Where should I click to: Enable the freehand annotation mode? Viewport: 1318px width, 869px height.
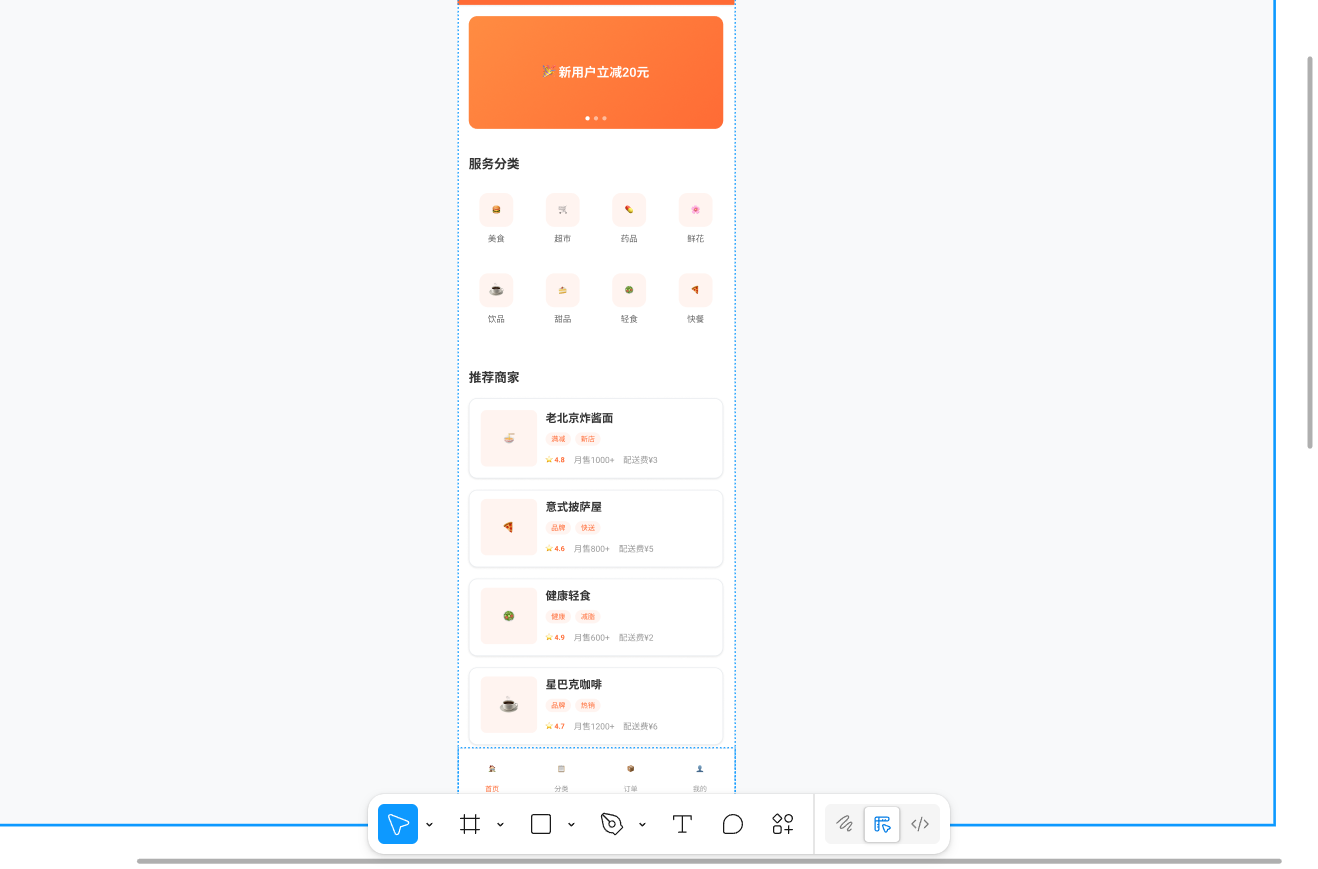coord(844,824)
